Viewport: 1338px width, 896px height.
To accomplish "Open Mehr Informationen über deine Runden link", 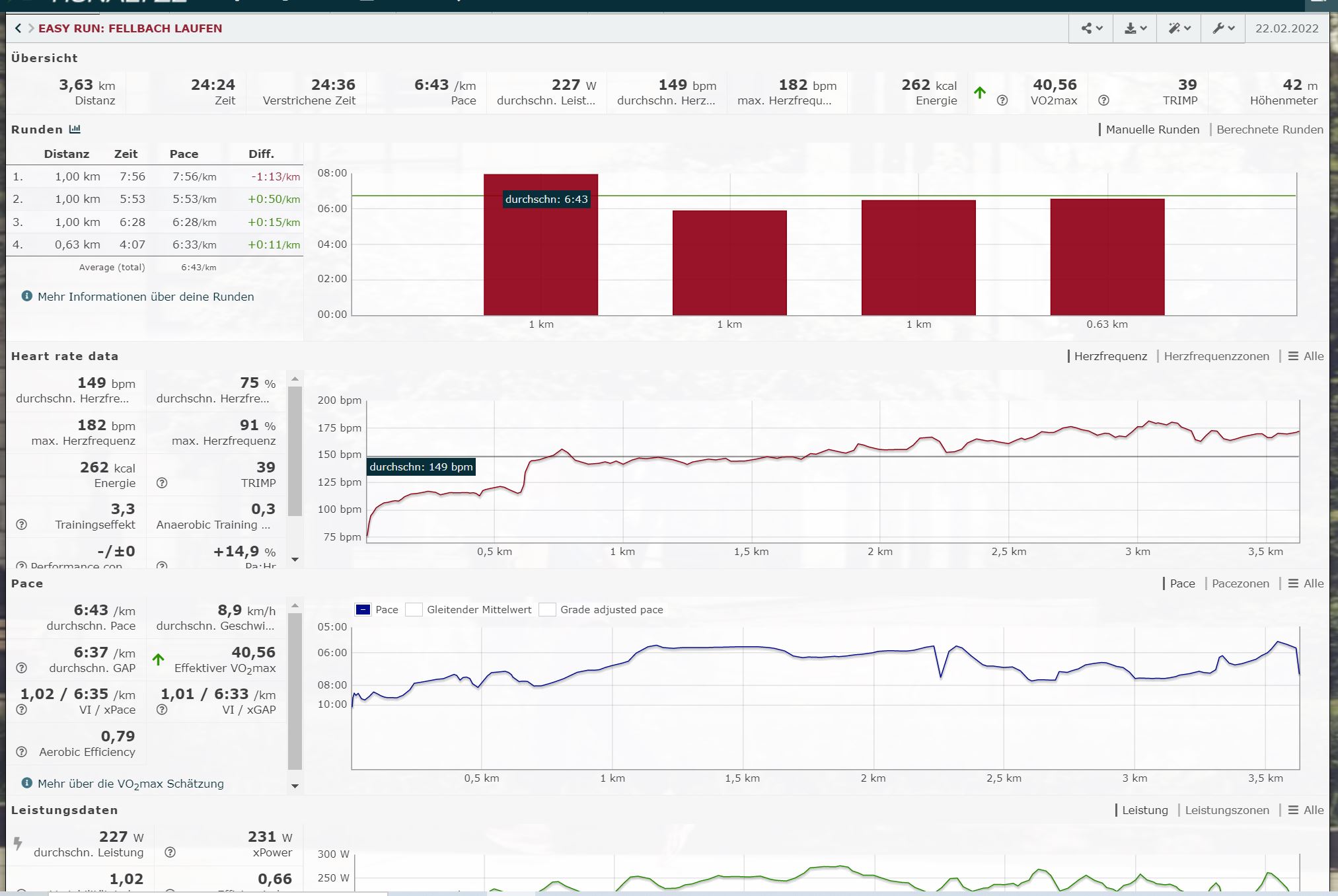I will pyautogui.click(x=145, y=297).
